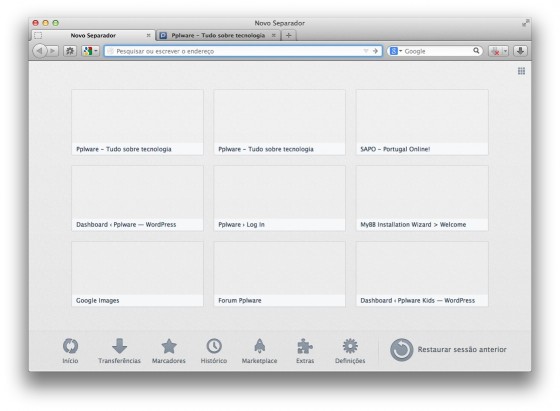Open the Google Images tile
The image size is (560, 411).
(x=138, y=274)
